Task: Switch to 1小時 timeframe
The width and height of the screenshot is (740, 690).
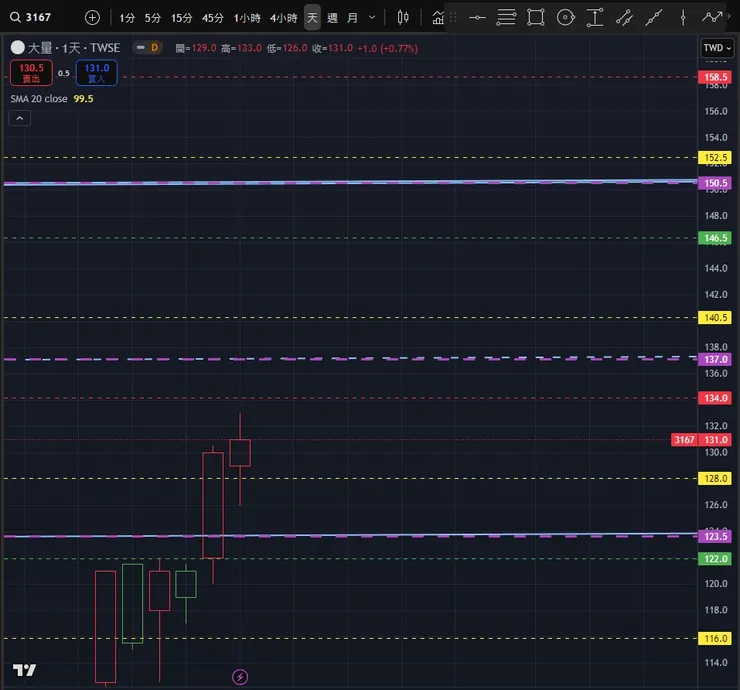Action: pyautogui.click(x=247, y=18)
